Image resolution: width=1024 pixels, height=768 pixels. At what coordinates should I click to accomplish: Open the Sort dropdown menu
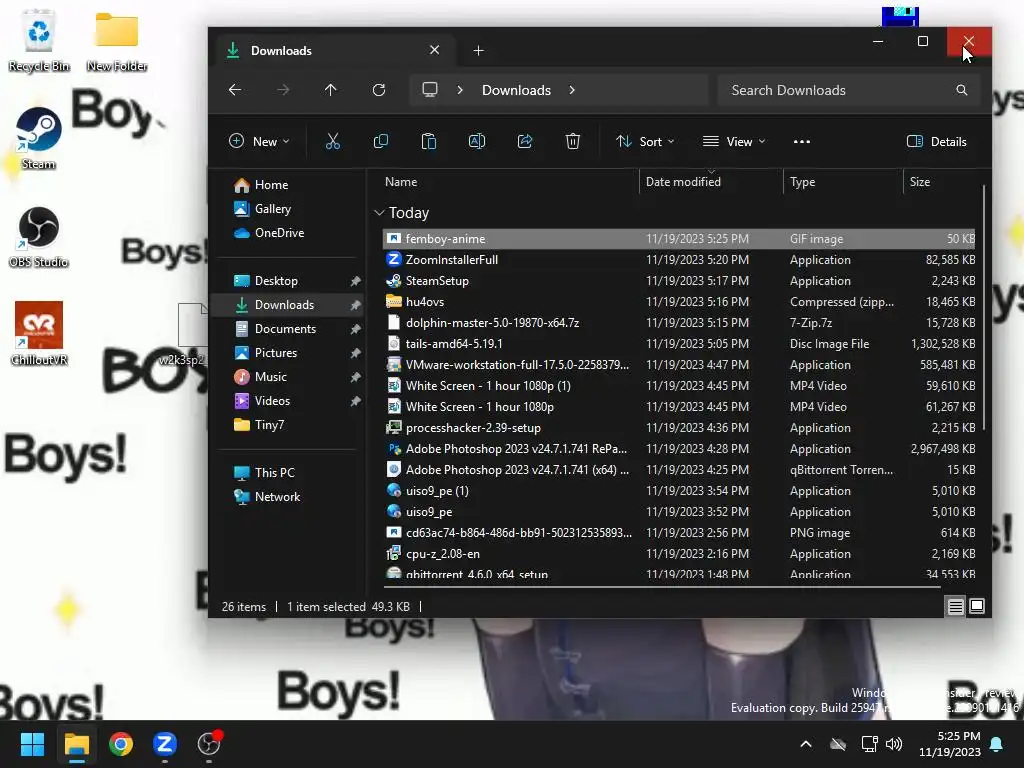pyautogui.click(x=645, y=141)
